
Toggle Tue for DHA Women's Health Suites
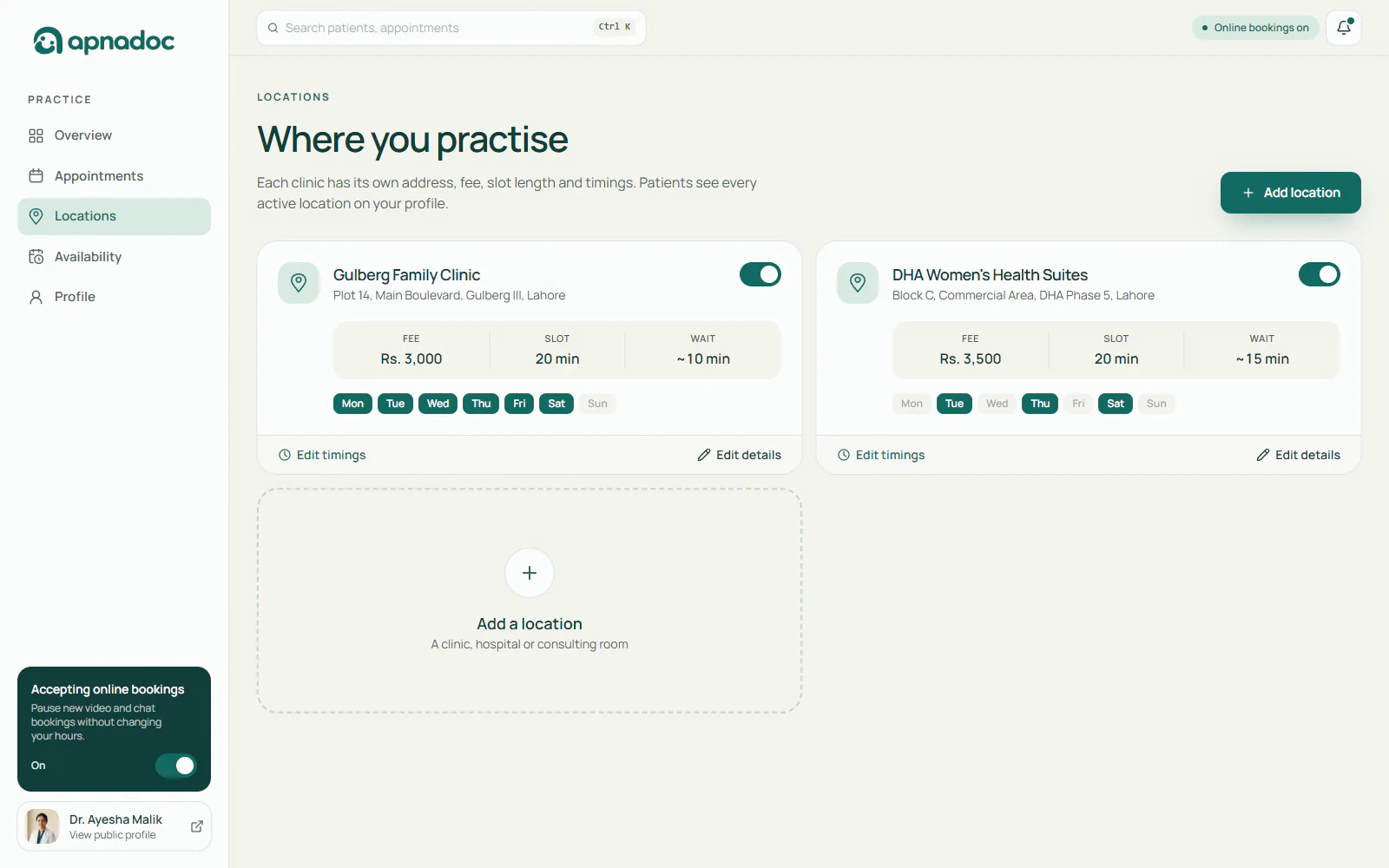click(954, 404)
